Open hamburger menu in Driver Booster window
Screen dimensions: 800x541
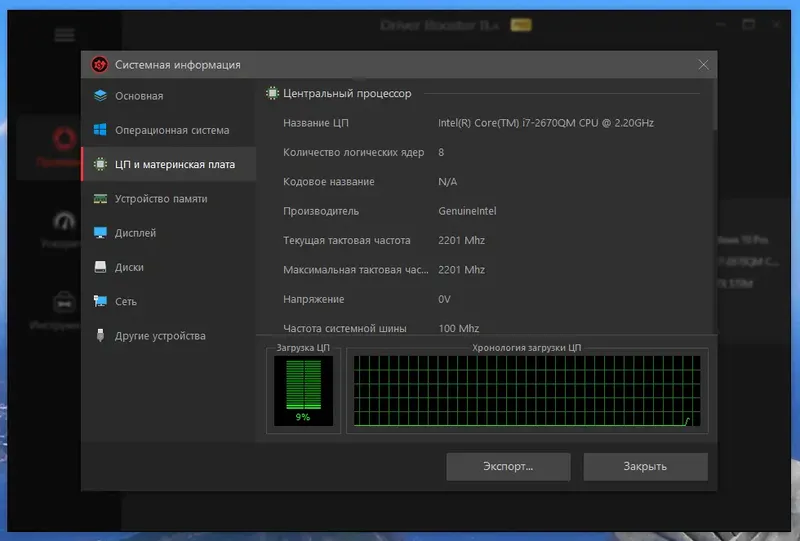tap(65, 35)
